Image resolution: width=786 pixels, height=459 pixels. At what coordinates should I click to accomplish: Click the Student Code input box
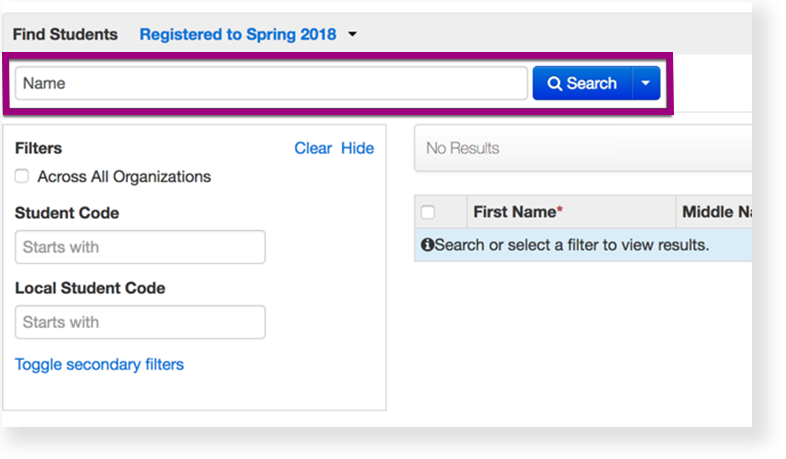click(140, 247)
